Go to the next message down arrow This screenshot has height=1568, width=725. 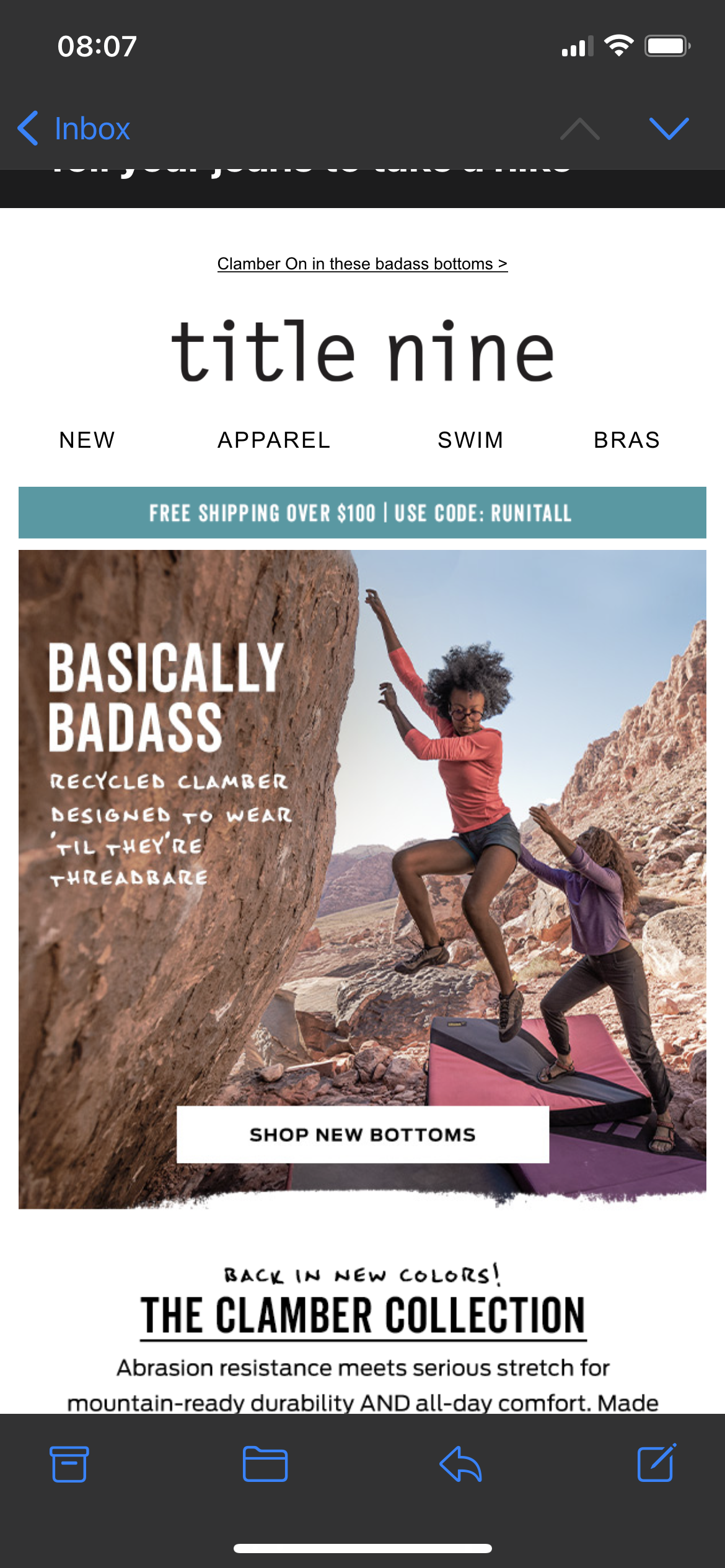669,128
